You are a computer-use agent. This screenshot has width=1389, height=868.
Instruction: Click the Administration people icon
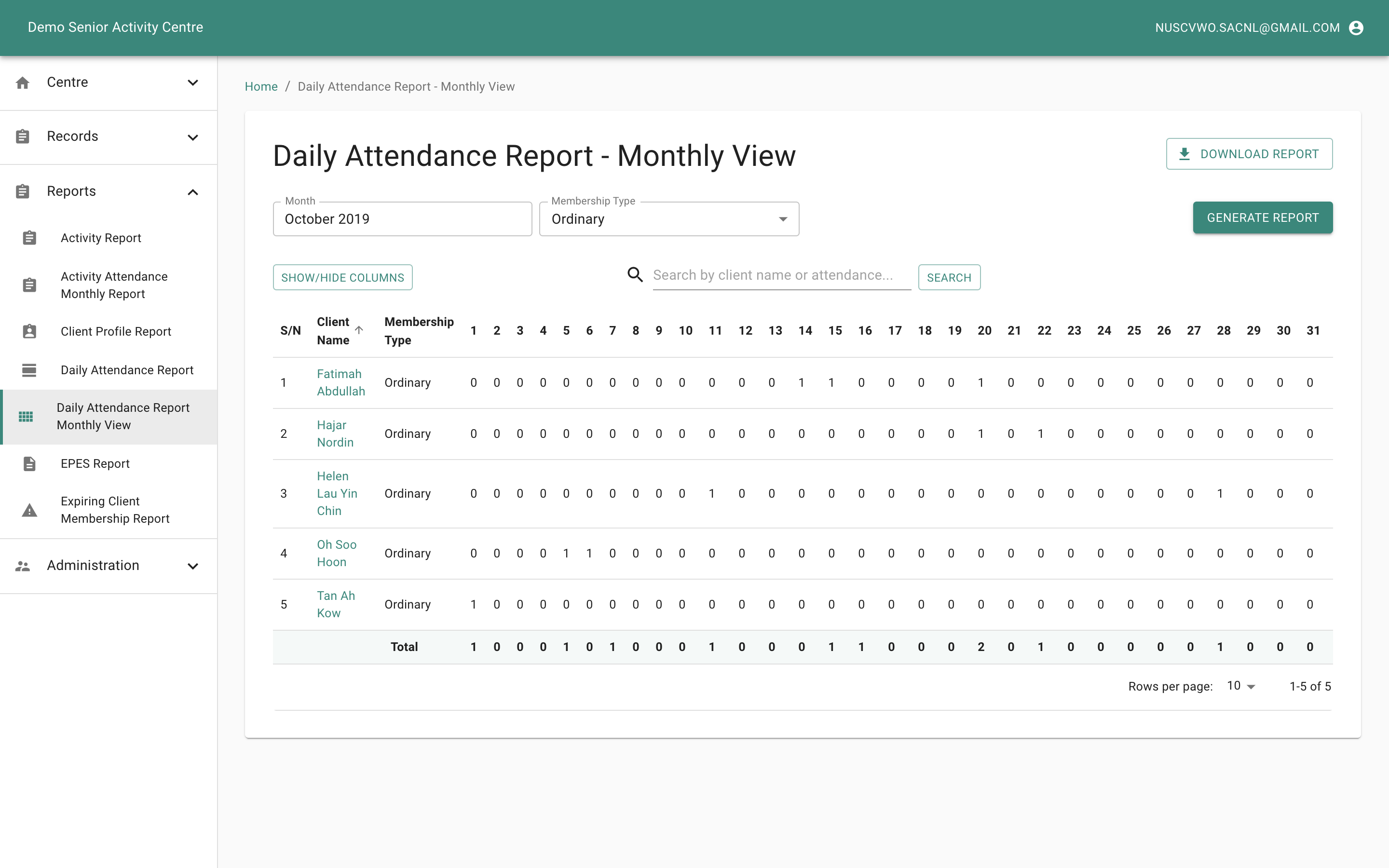click(x=22, y=566)
